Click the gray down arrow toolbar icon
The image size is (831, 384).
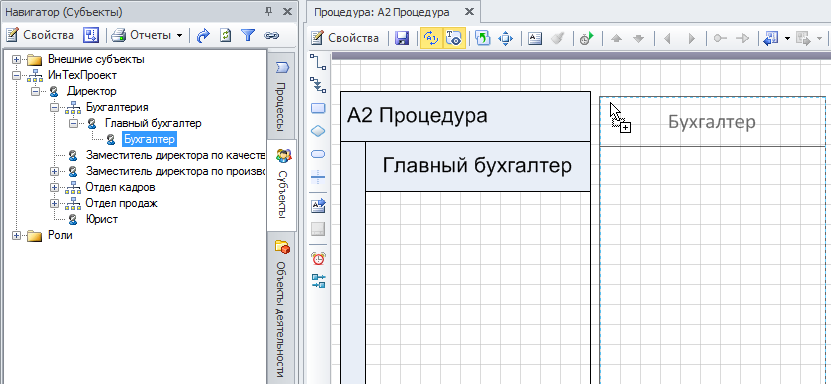(639, 38)
